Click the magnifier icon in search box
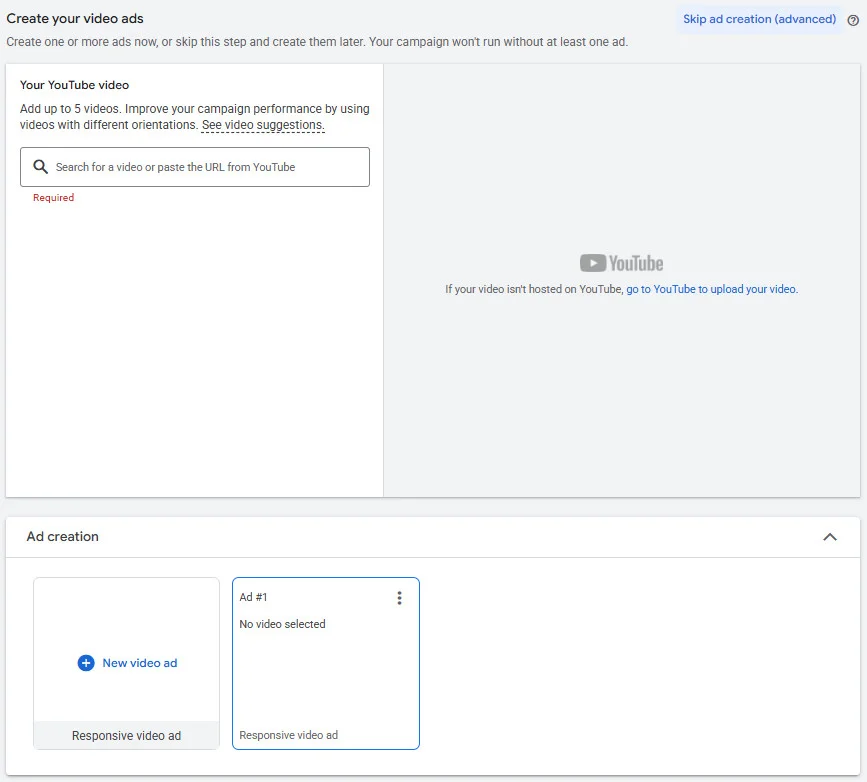Screen dimensions: 867x782 coord(41,167)
